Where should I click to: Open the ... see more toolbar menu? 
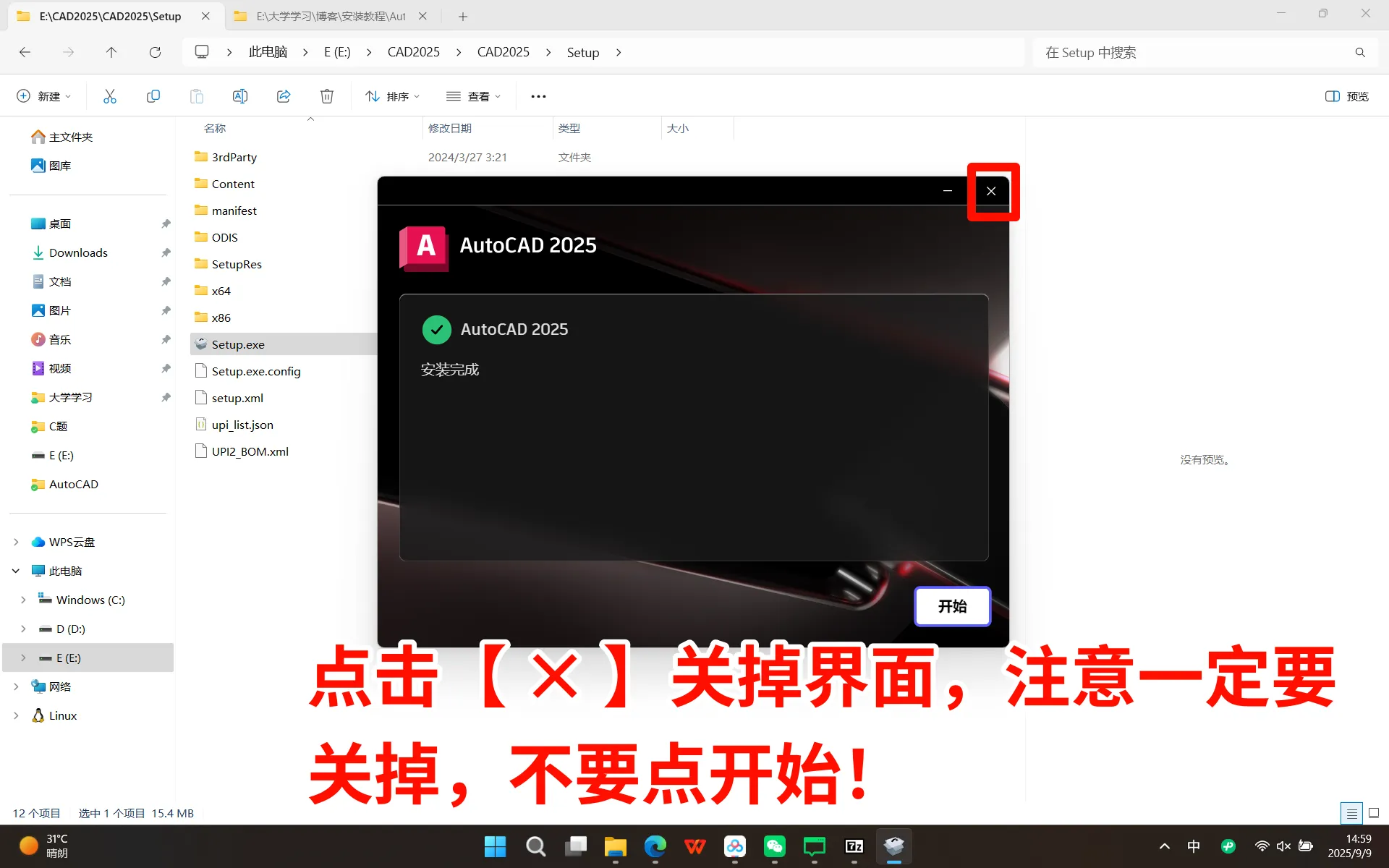pos(538,95)
